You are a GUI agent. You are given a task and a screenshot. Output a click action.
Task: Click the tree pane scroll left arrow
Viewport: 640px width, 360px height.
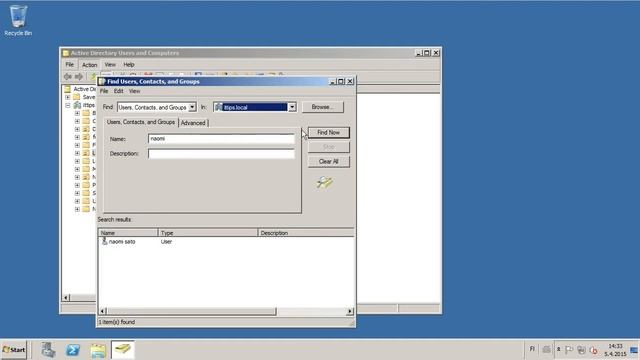click(x=66, y=298)
